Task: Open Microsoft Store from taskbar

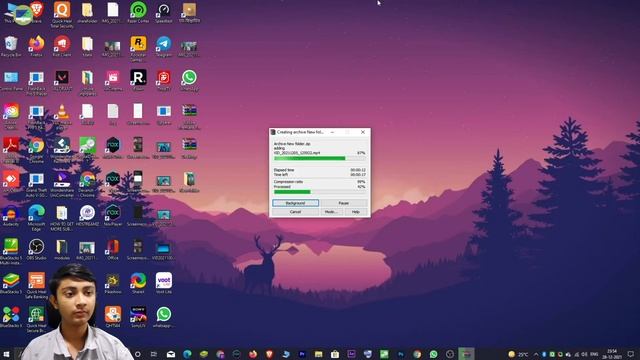Action: [335, 354]
